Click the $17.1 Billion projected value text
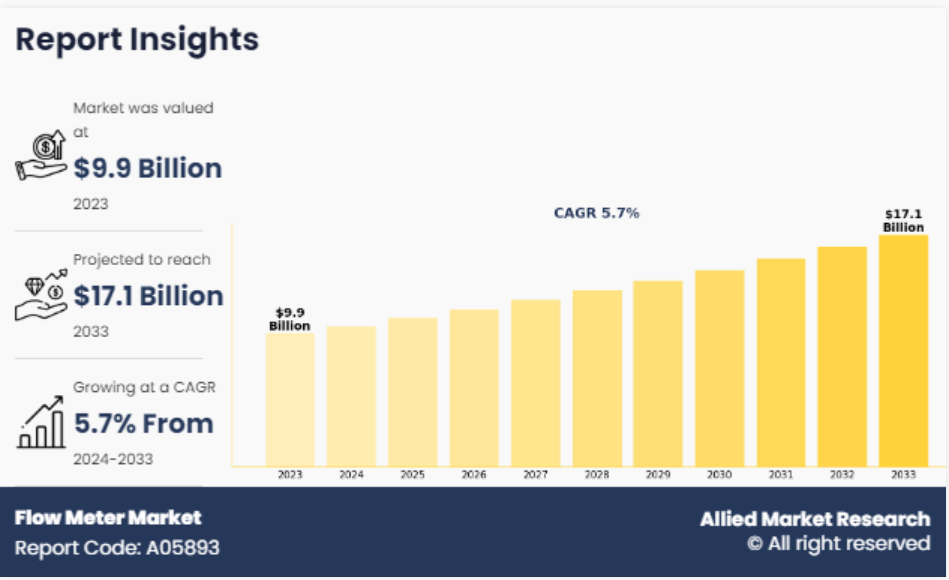949x580 pixels. [148, 296]
